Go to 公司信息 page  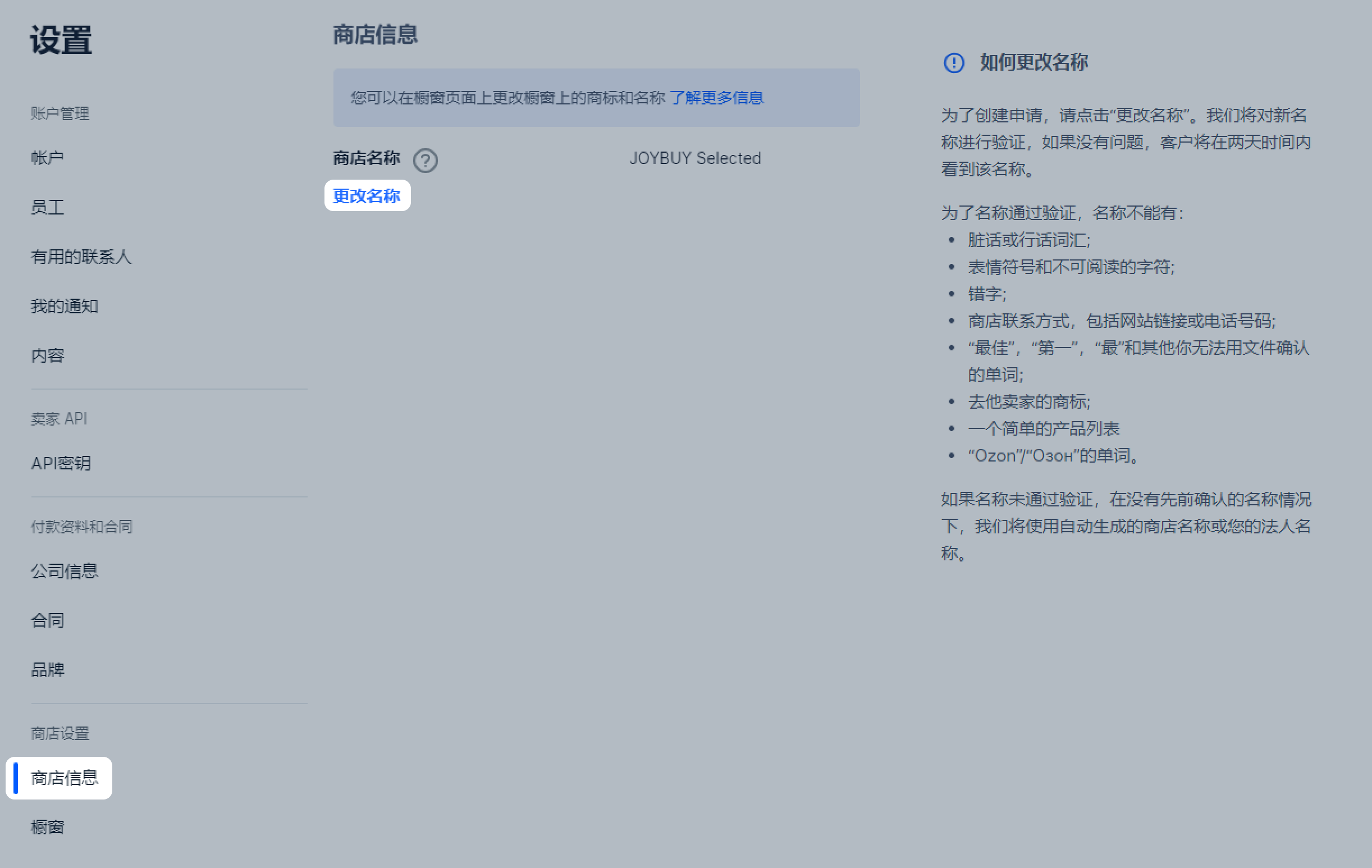coord(65,571)
